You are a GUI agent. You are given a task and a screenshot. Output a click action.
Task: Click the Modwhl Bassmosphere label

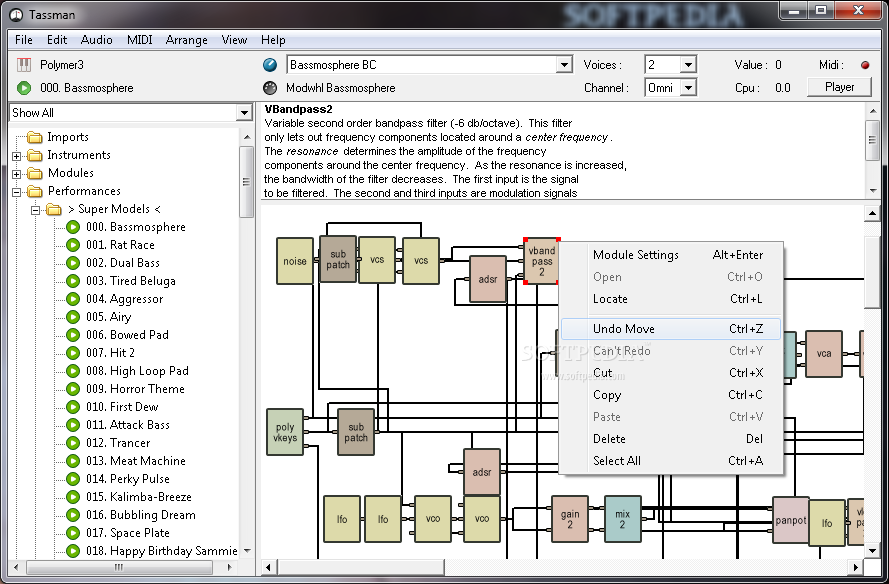point(341,88)
